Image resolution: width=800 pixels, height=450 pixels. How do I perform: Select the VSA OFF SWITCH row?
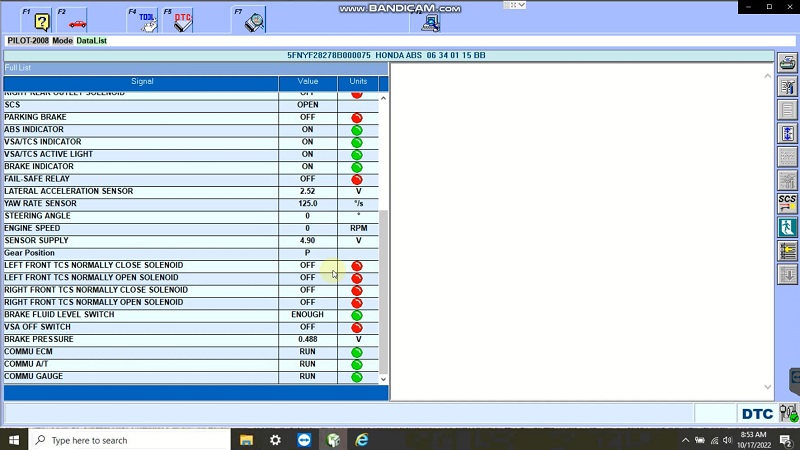pos(191,327)
